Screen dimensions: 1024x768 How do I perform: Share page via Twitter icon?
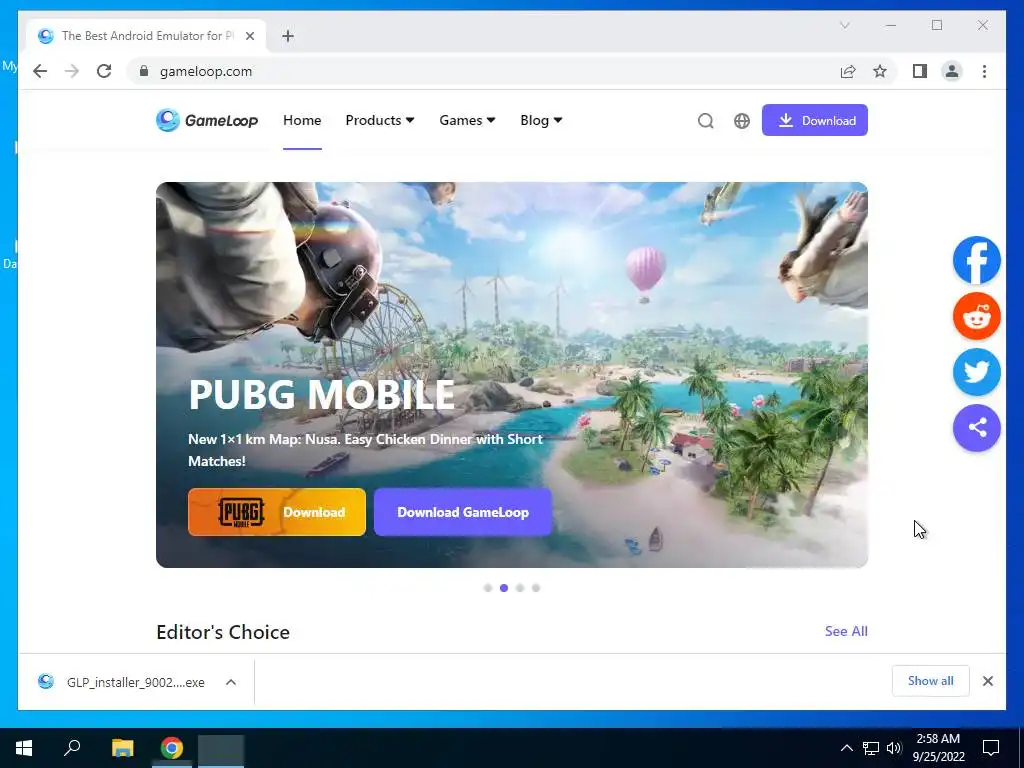[976, 372]
